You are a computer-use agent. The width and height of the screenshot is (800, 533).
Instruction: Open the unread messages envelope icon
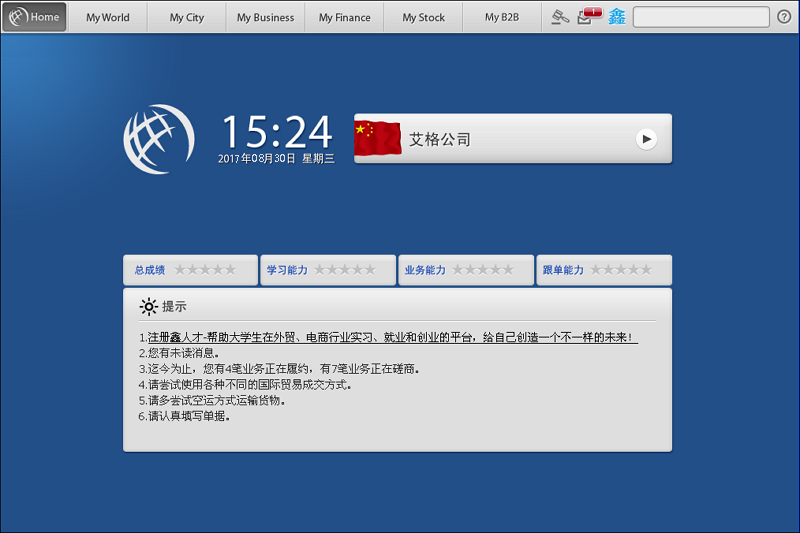[x=587, y=16]
